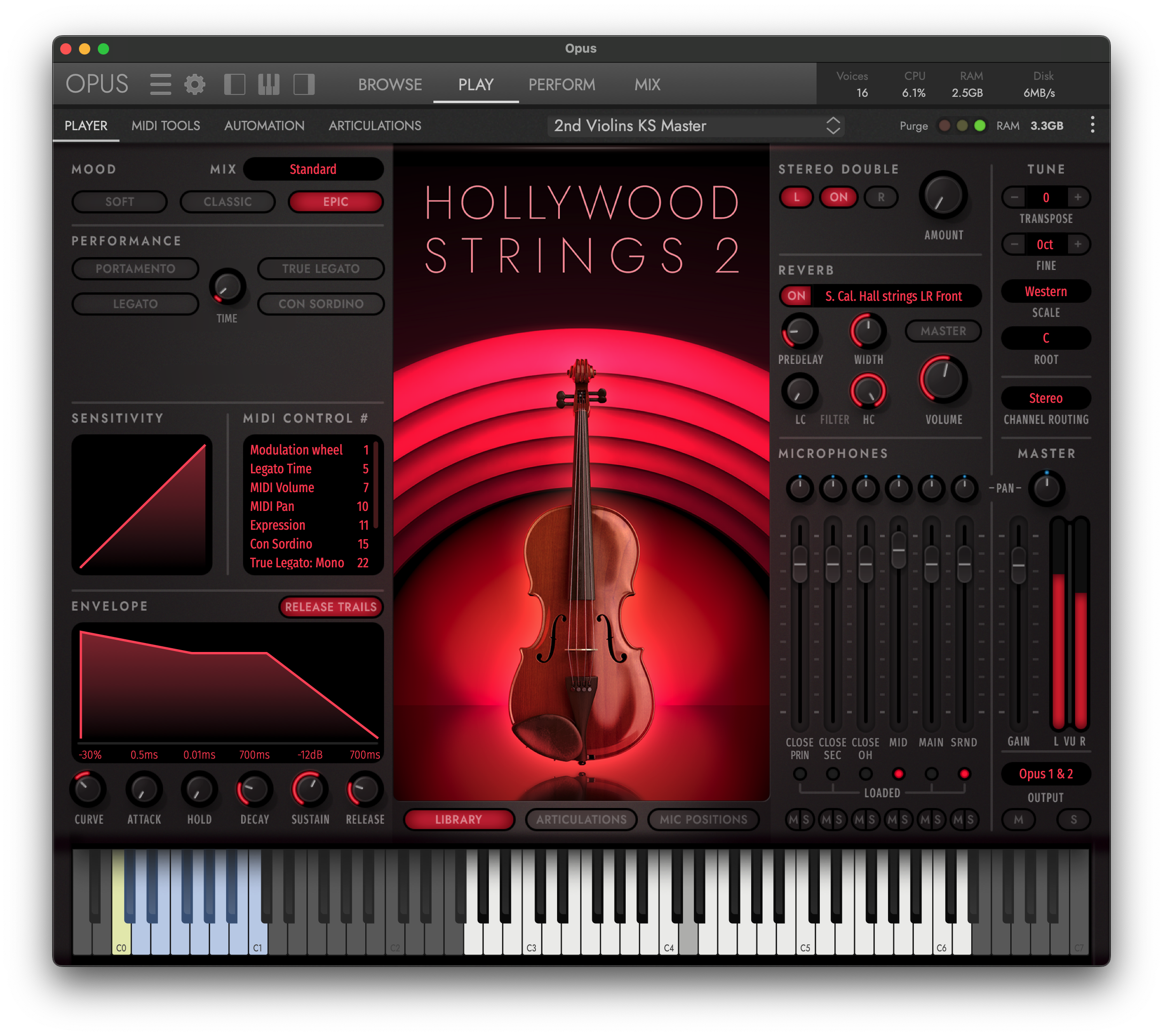Toggle the virtual keyboard icon
The height and width of the screenshot is (1036, 1163).
pyautogui.click(x=269, y=84)
